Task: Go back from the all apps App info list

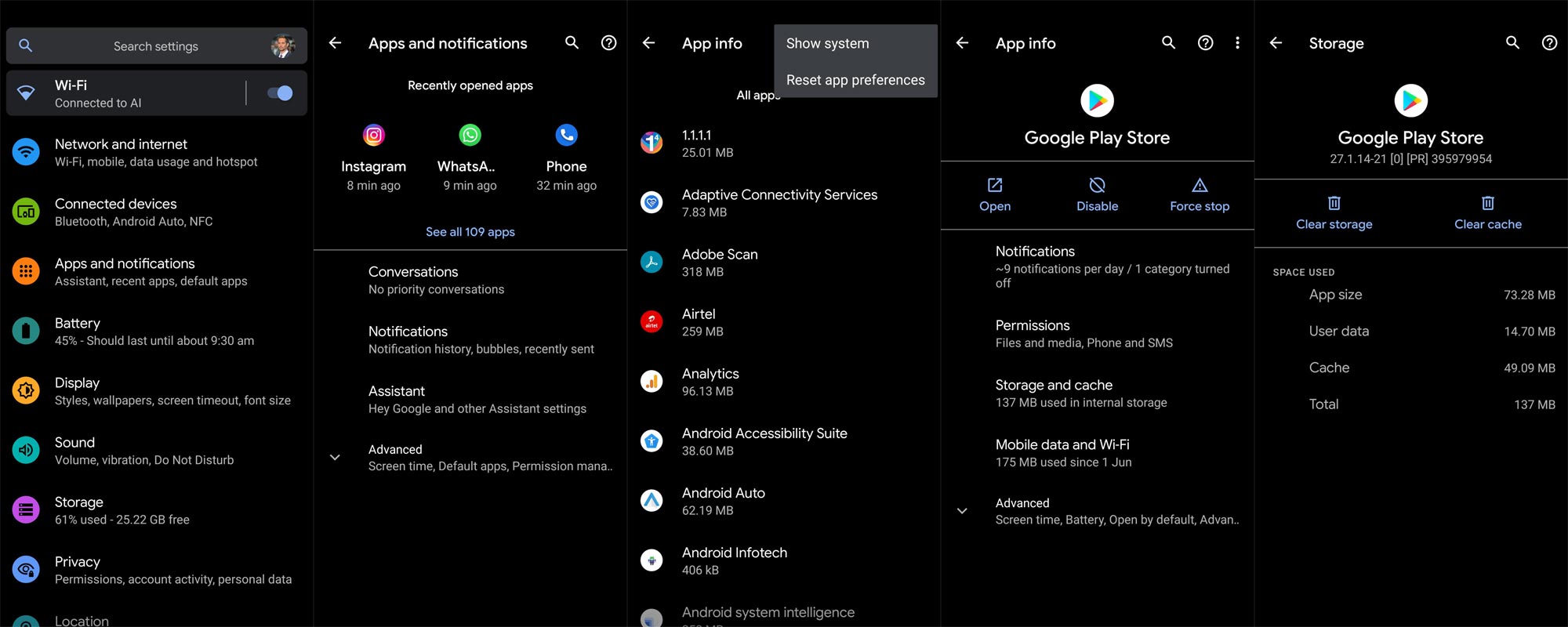Action: click(x=648, y=43)
